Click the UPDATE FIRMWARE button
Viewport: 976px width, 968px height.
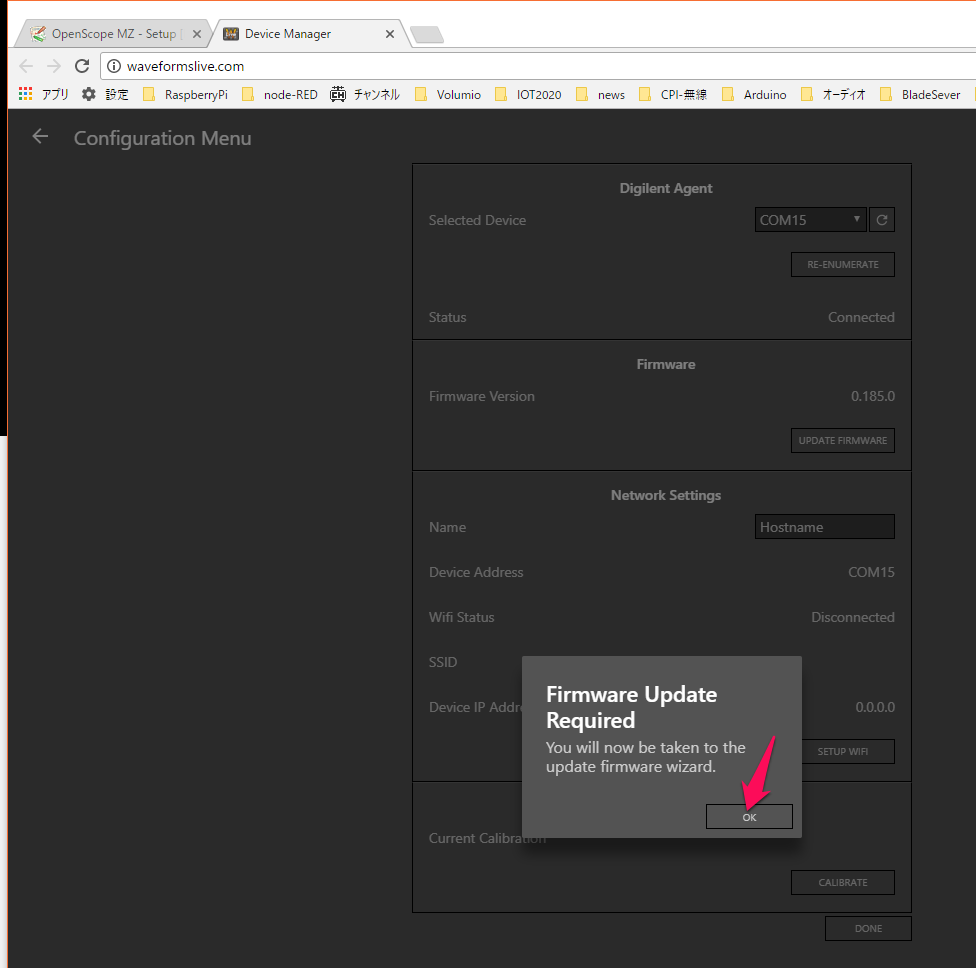point(842,440)
